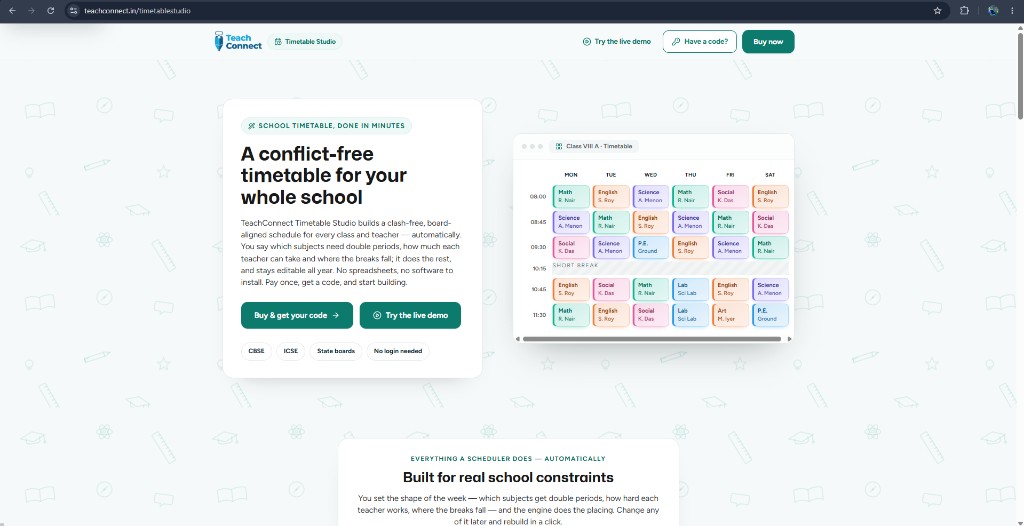
Task: Go back with the browser back arrow
Action: pos(12,10)
